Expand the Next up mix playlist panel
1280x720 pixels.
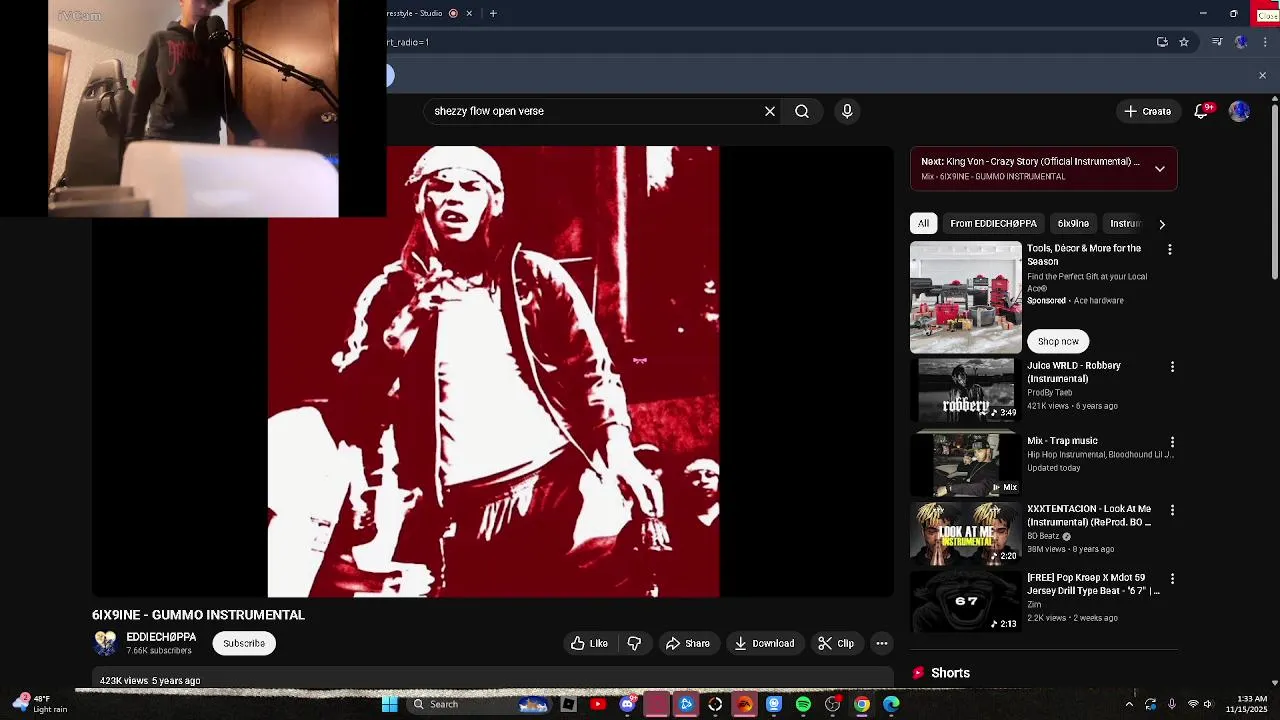coord(1160,169)
